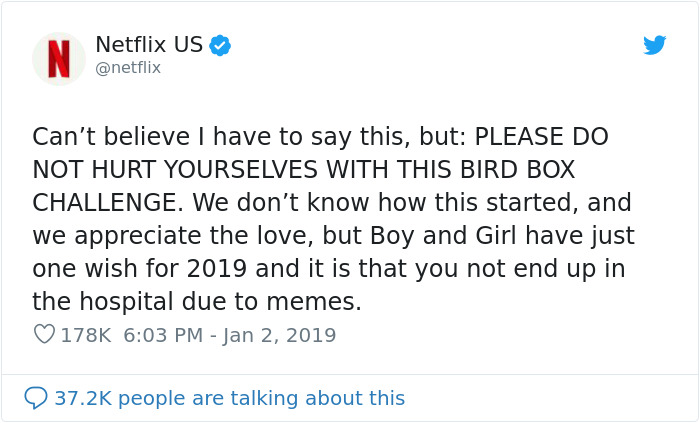Click the 178K likes count
This screenshot has height=423, width=700.
click(86, 335)
